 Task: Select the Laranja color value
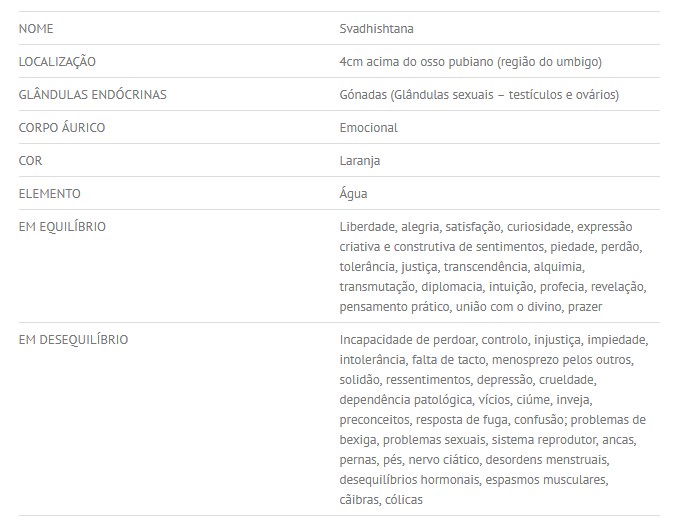pos(359,160)
